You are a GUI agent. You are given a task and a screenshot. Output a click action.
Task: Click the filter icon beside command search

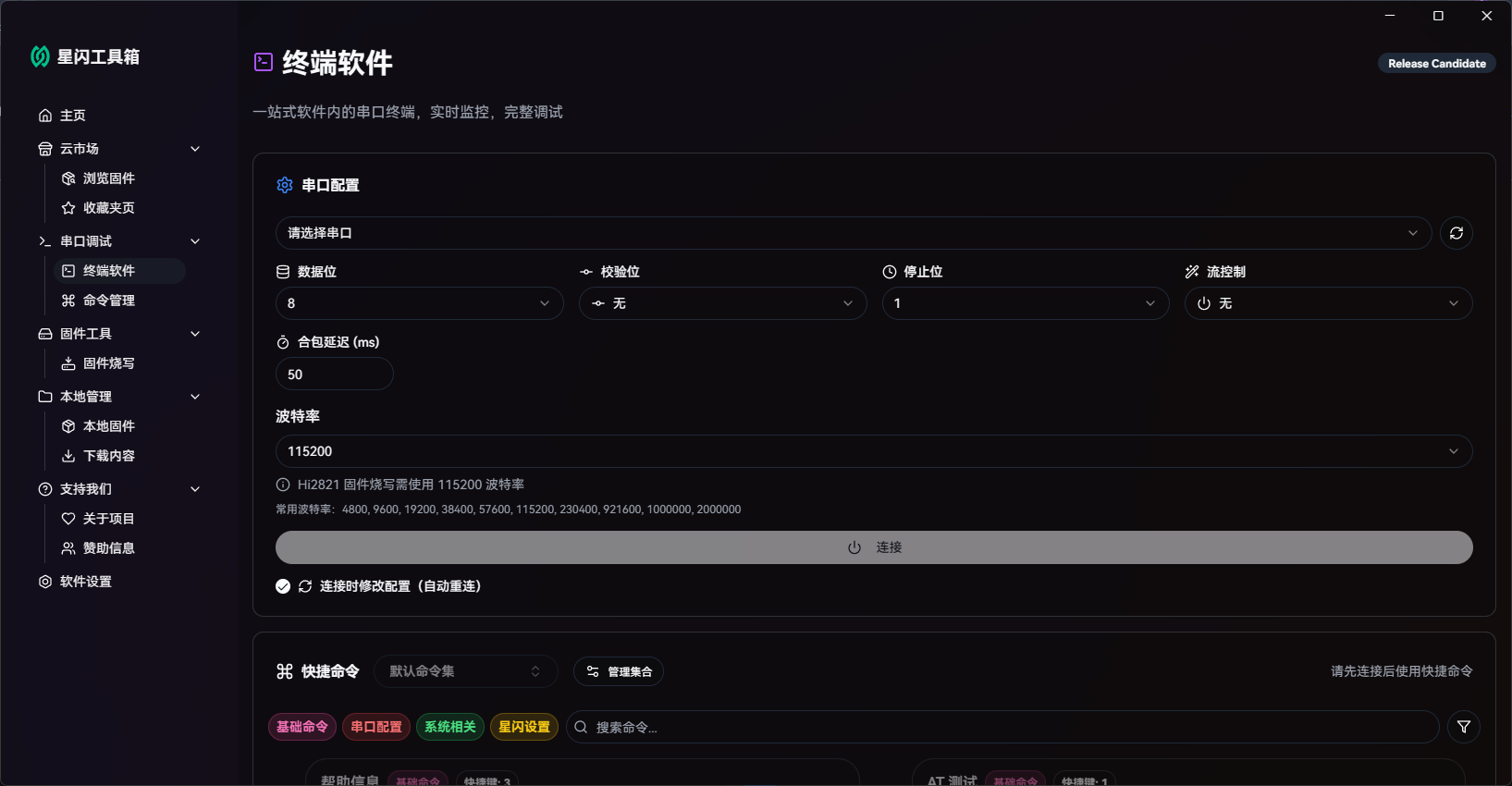pos(1463,727)
